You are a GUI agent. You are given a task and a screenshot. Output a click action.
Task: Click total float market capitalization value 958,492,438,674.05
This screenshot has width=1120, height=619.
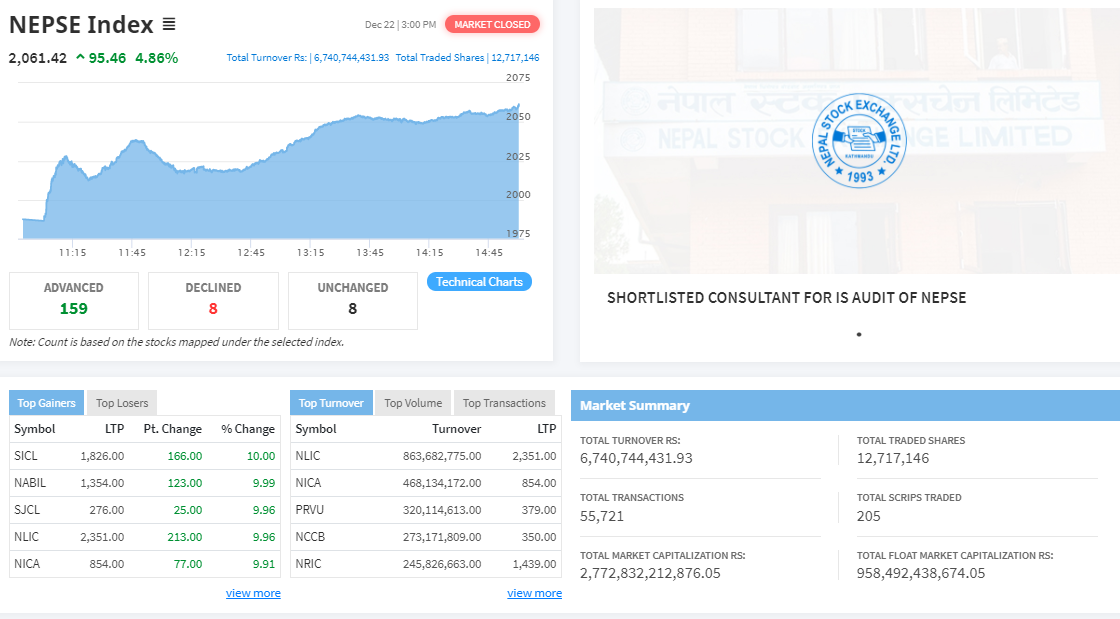pyautogui.click(x=921, y=573)
